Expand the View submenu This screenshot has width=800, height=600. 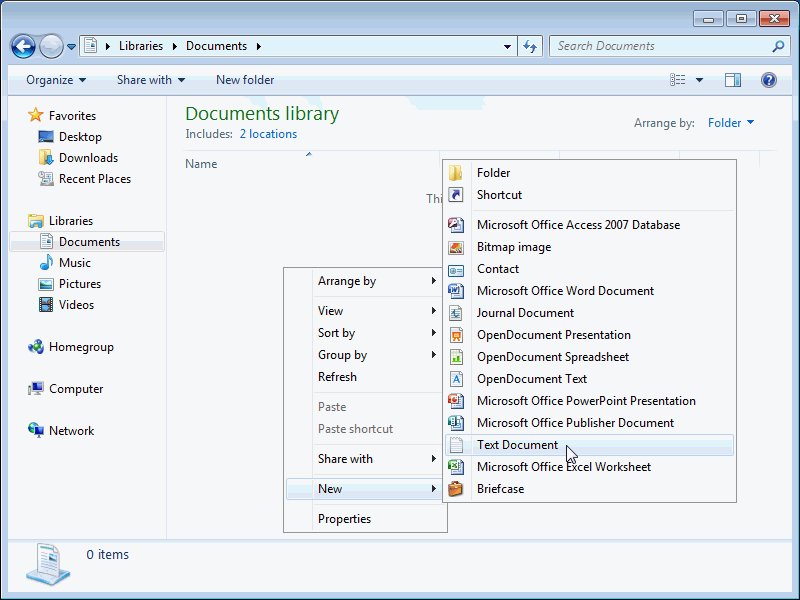point(364,311)
